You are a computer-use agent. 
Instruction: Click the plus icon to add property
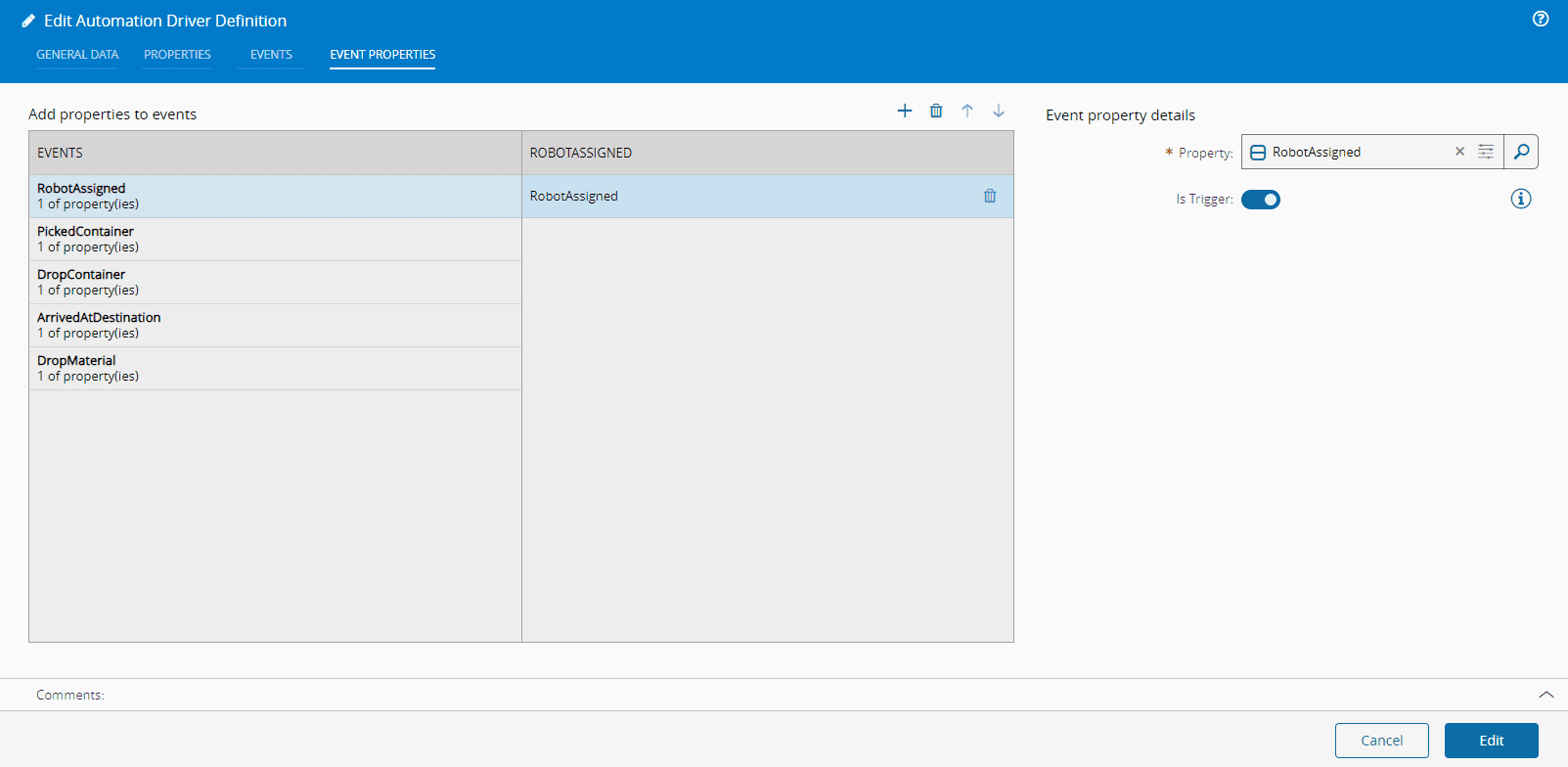(905, 111)
